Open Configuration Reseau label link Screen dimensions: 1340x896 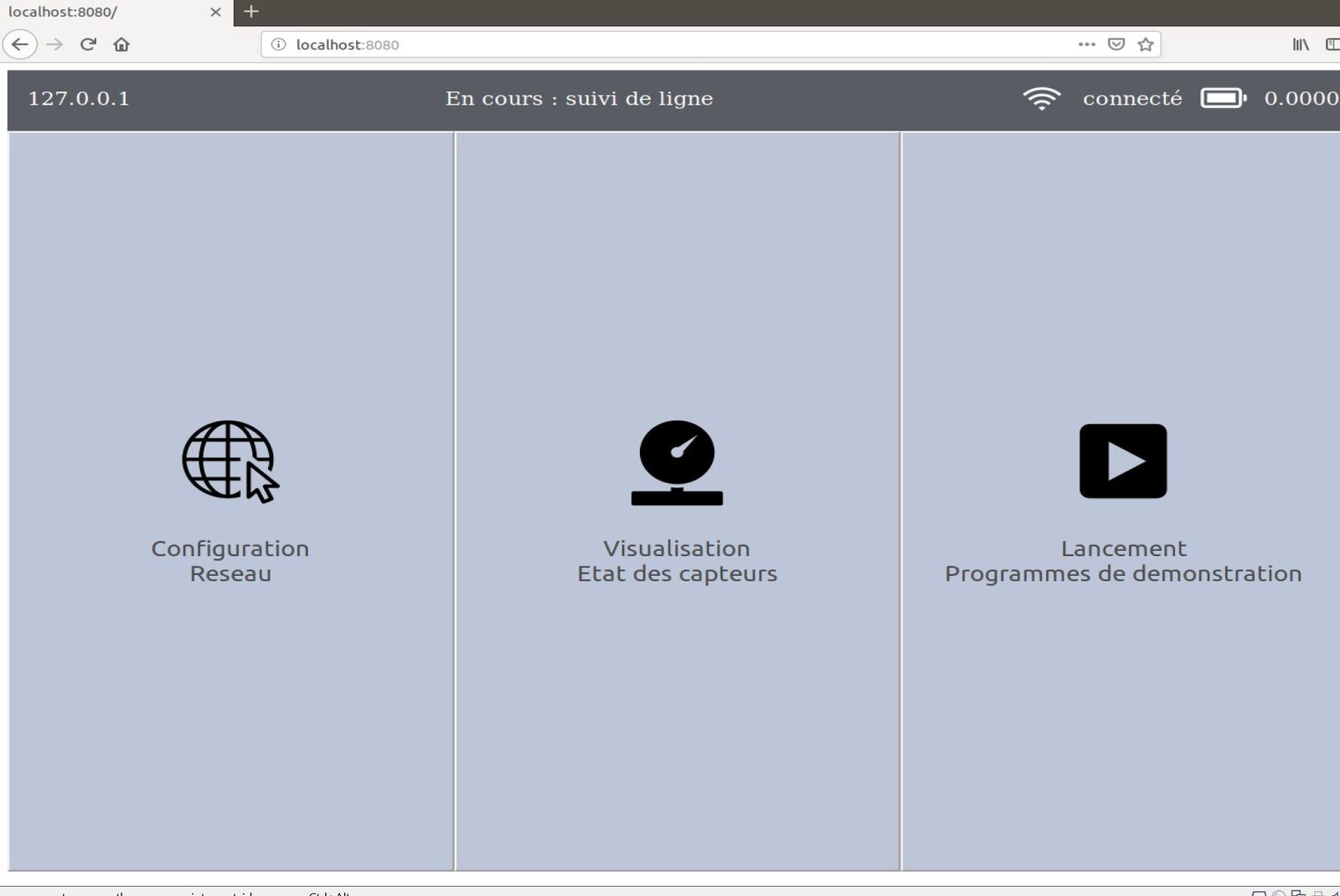(x=230, y=561)
